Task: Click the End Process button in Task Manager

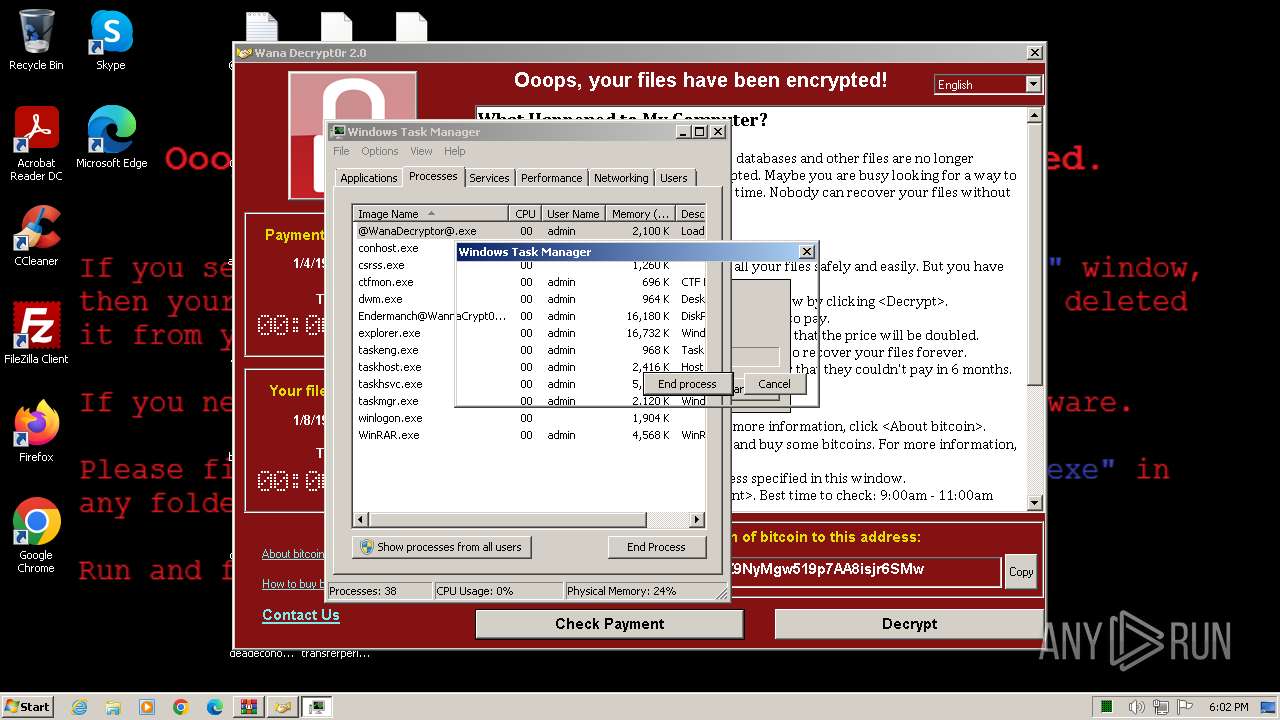Action: point(656,547)
